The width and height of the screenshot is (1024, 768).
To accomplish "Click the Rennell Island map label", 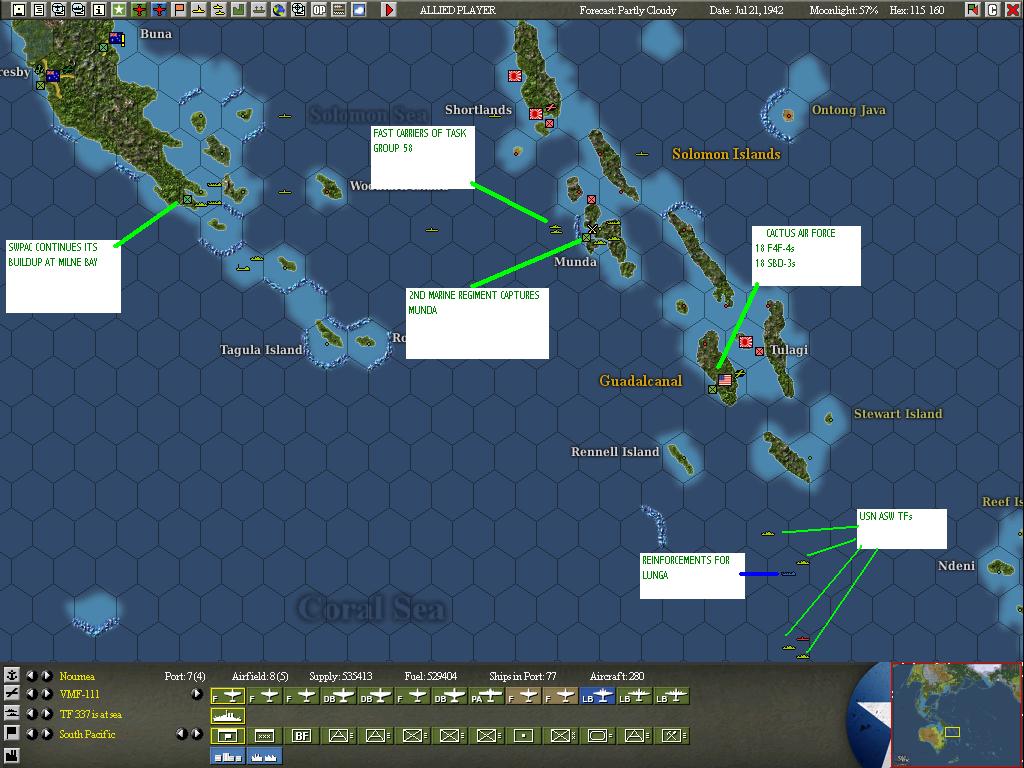I will coord(615,452).
